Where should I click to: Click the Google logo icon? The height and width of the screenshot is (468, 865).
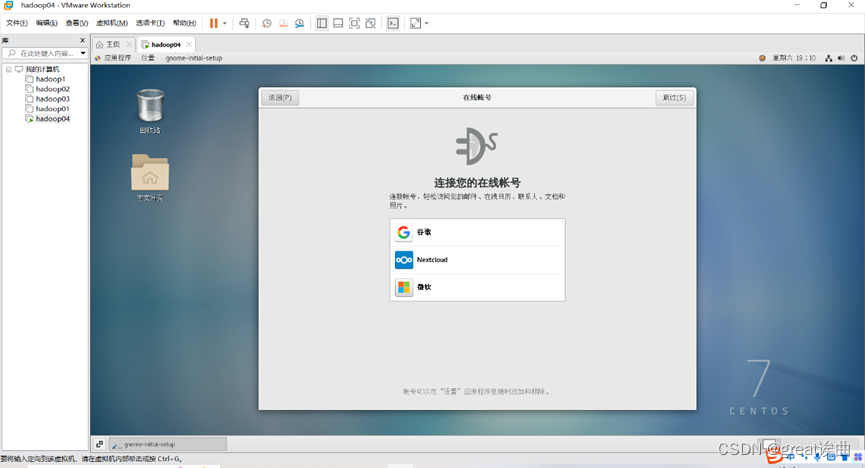pos(404,232)
